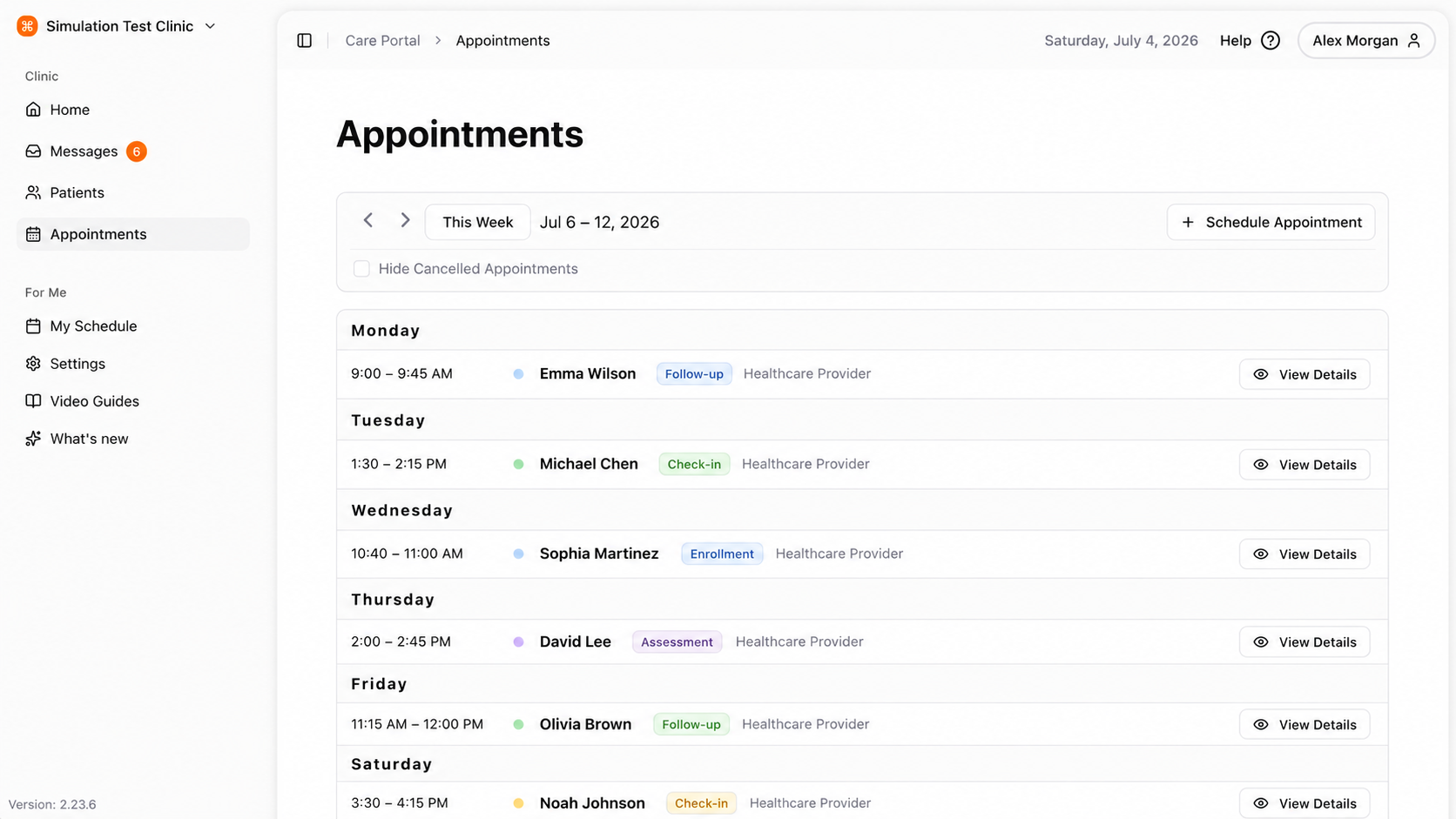Click Olivia Brown's Follow-up tag

click(691, 725)
